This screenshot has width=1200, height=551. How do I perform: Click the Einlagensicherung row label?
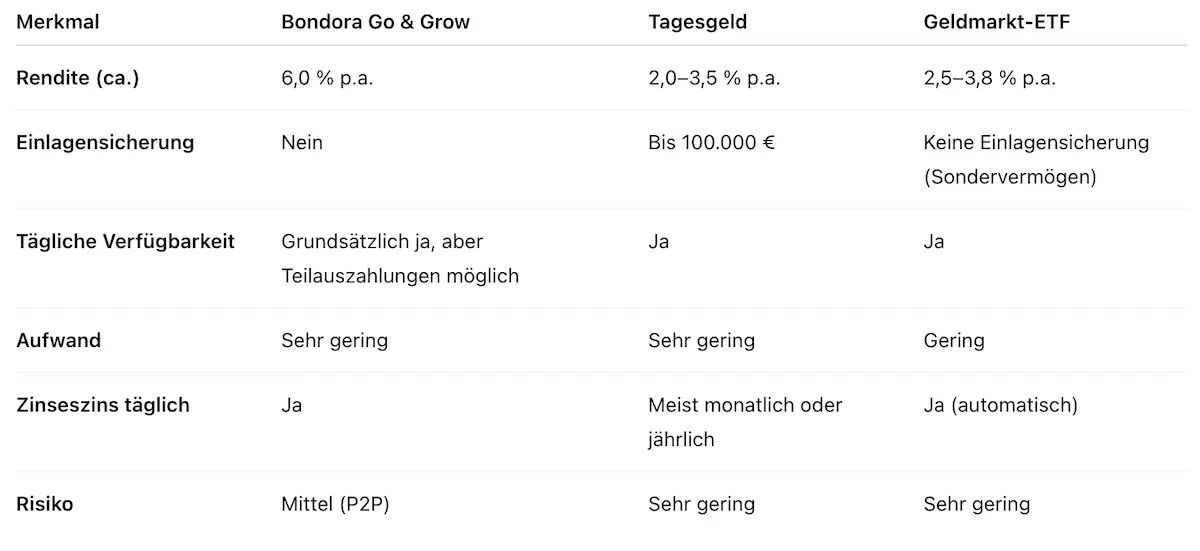pos(105,142)
